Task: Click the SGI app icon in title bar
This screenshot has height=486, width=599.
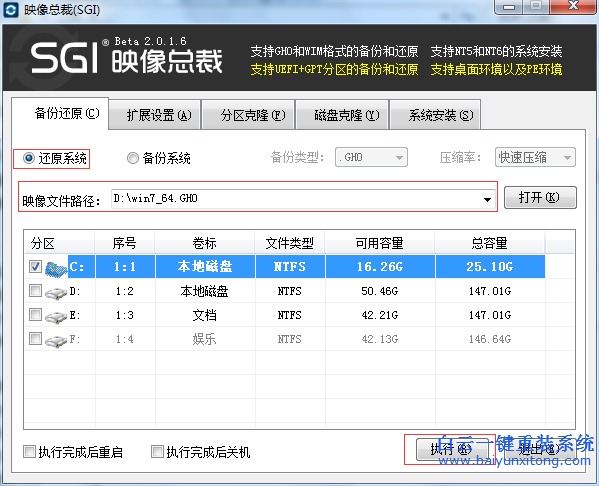Action: [10, 10]
